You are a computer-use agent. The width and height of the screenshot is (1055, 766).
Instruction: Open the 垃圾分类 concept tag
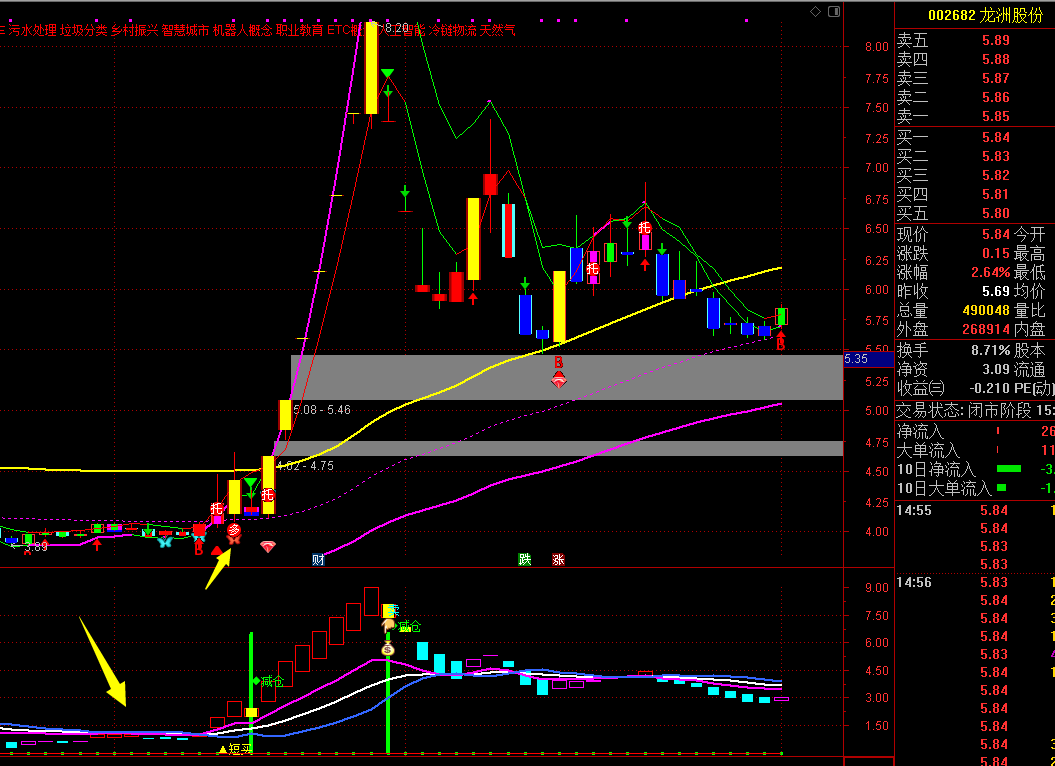click(x=83, y=30)
